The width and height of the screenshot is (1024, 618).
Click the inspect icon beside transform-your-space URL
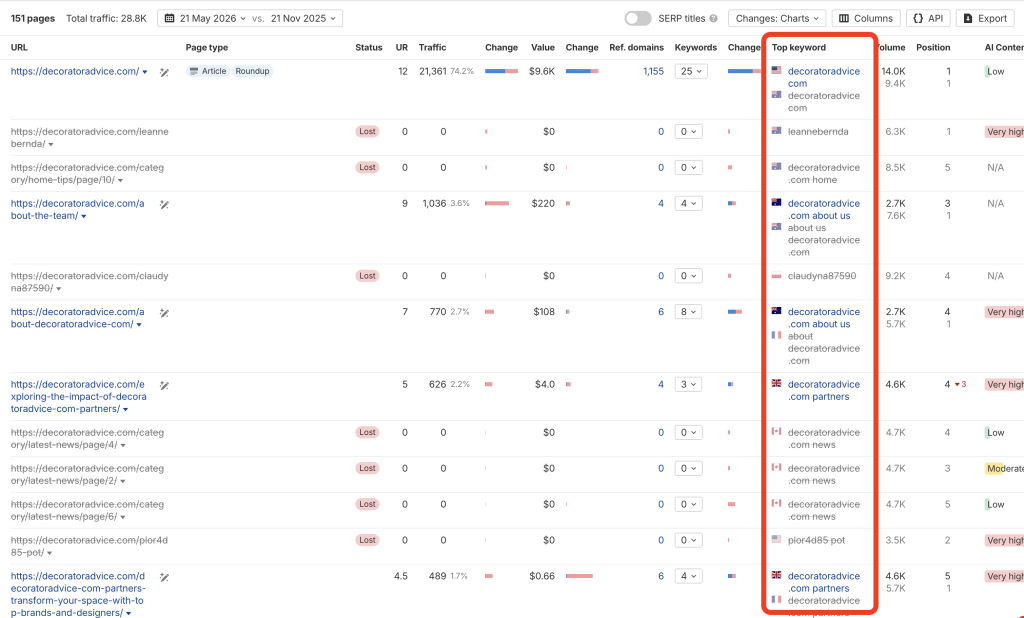click(165, 577)
